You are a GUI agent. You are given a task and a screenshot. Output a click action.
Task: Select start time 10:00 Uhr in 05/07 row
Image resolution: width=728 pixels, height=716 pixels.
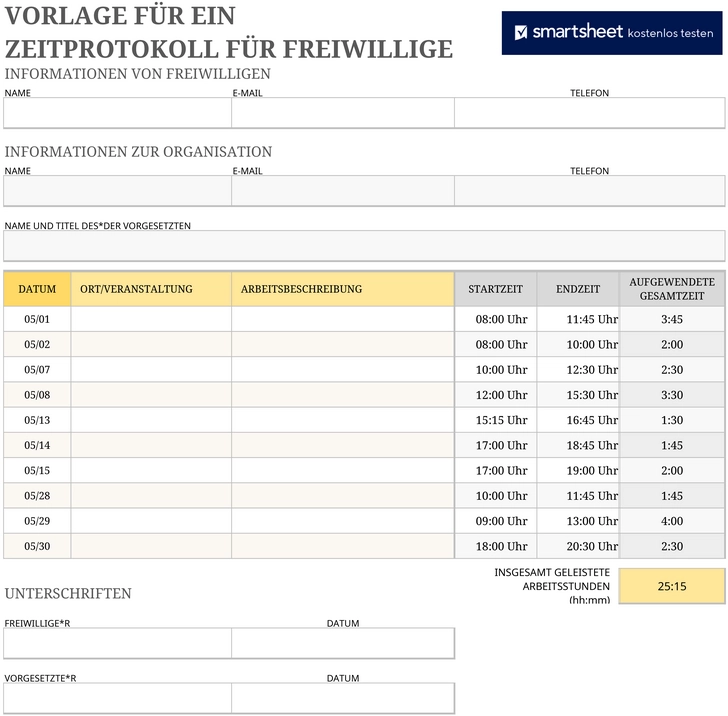point(495,370)
